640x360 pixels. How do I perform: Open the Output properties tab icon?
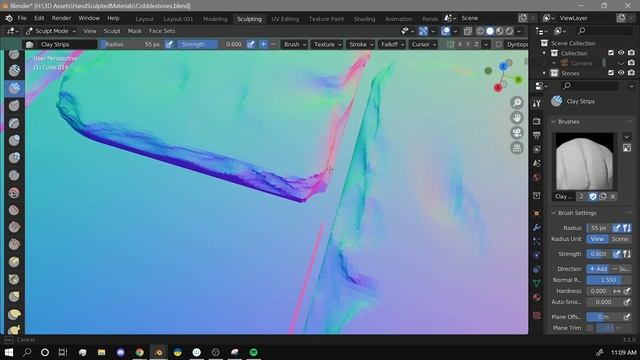(x=537, y=135)
